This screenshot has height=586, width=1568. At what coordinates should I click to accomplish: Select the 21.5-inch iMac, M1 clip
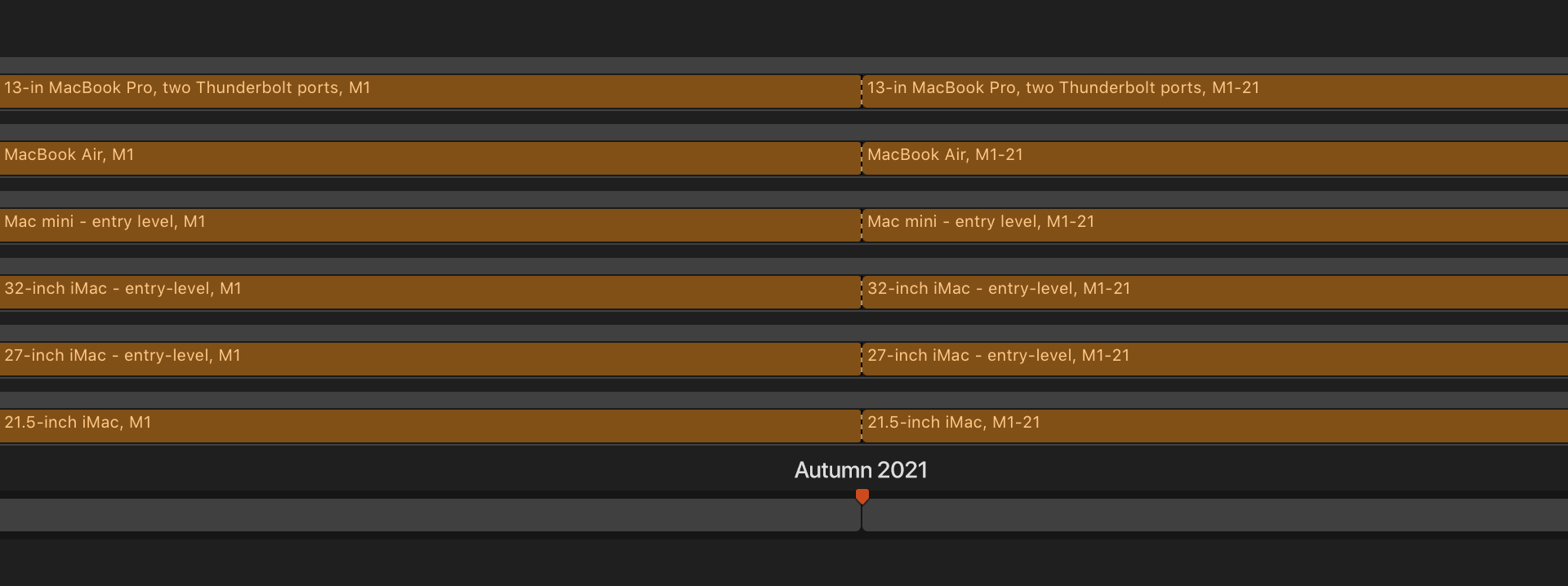pos(430,426)
